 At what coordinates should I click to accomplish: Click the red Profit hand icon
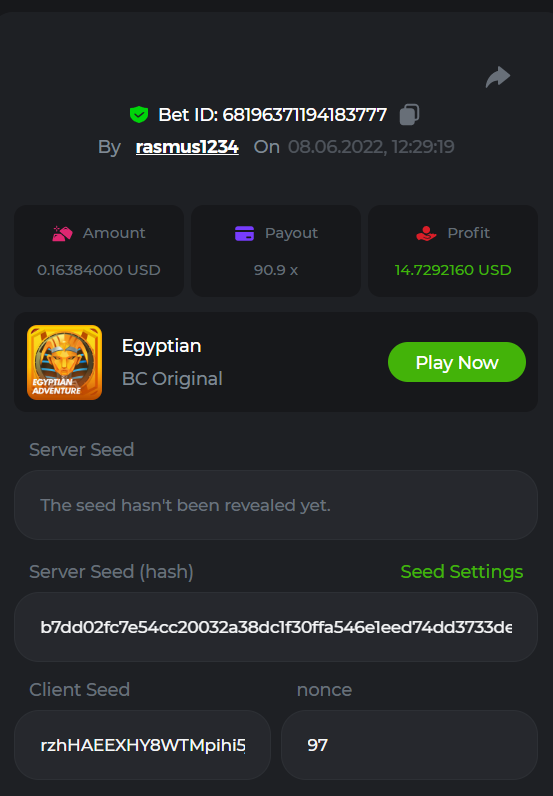pos(427,233)
